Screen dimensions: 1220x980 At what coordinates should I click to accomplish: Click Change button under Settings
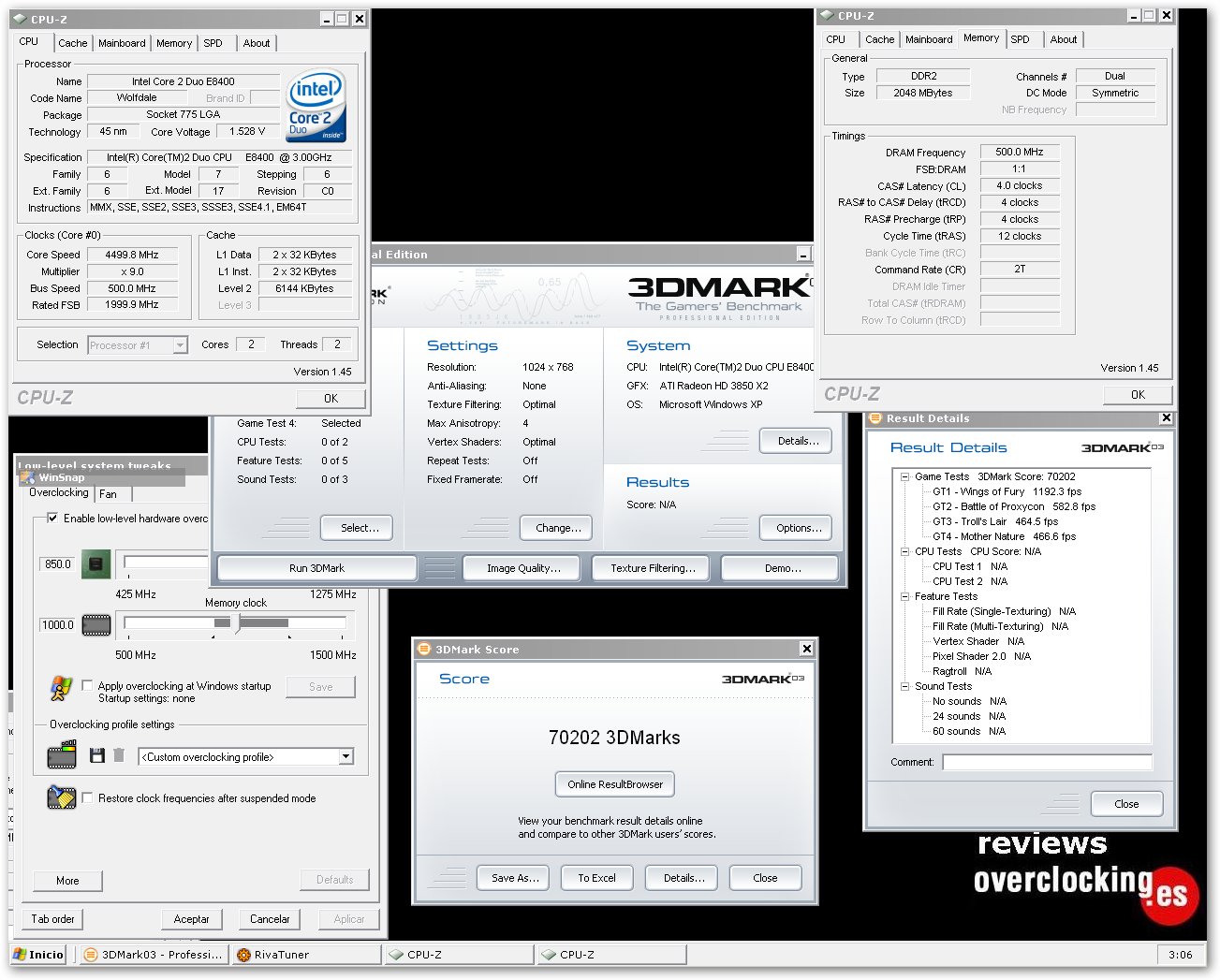[557, 528]
